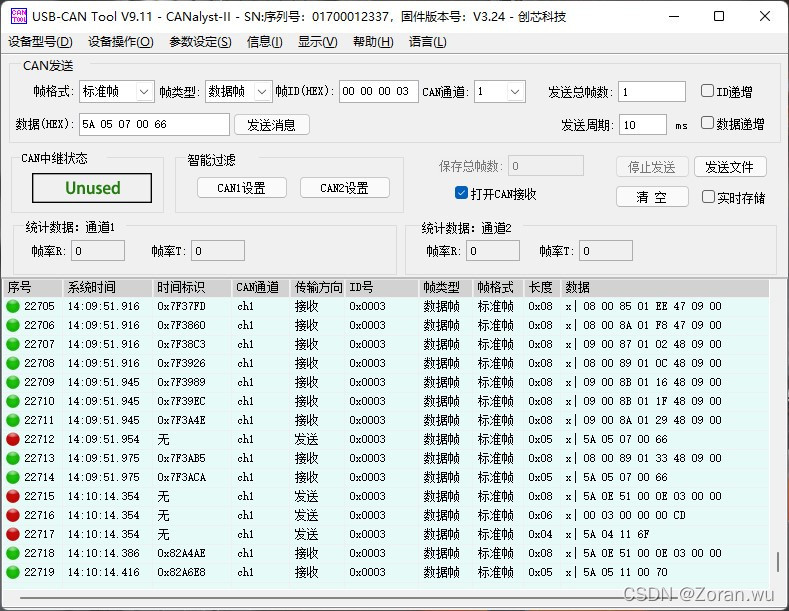Screen dimensions: 789x611
Task: Click the 数据(HEX) input field
Action: click(154, 124)
